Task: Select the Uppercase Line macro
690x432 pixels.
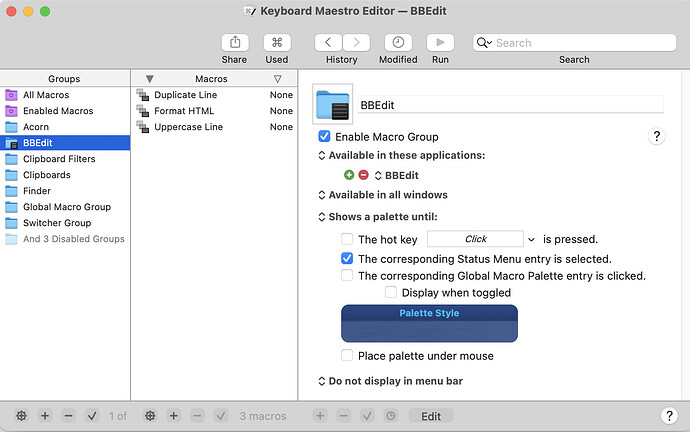Action: coord(214,127)
